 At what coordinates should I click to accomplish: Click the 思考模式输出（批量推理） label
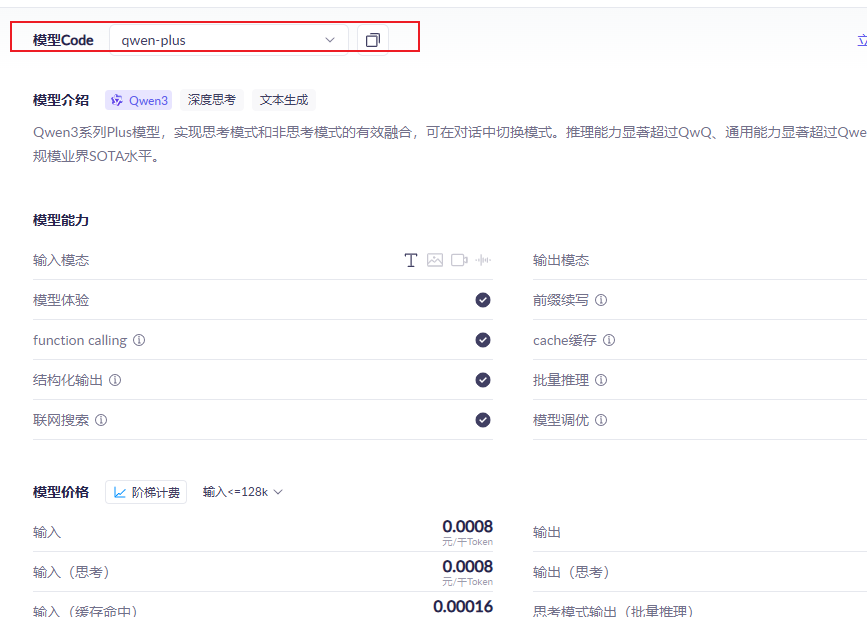tap(614, 611)
